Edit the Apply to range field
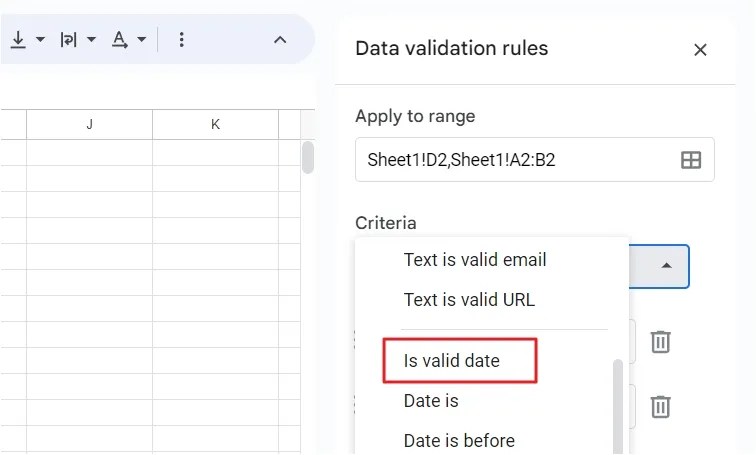Viewport: 756px width, 455px height. pyautogui.click(x=534, y=160)
